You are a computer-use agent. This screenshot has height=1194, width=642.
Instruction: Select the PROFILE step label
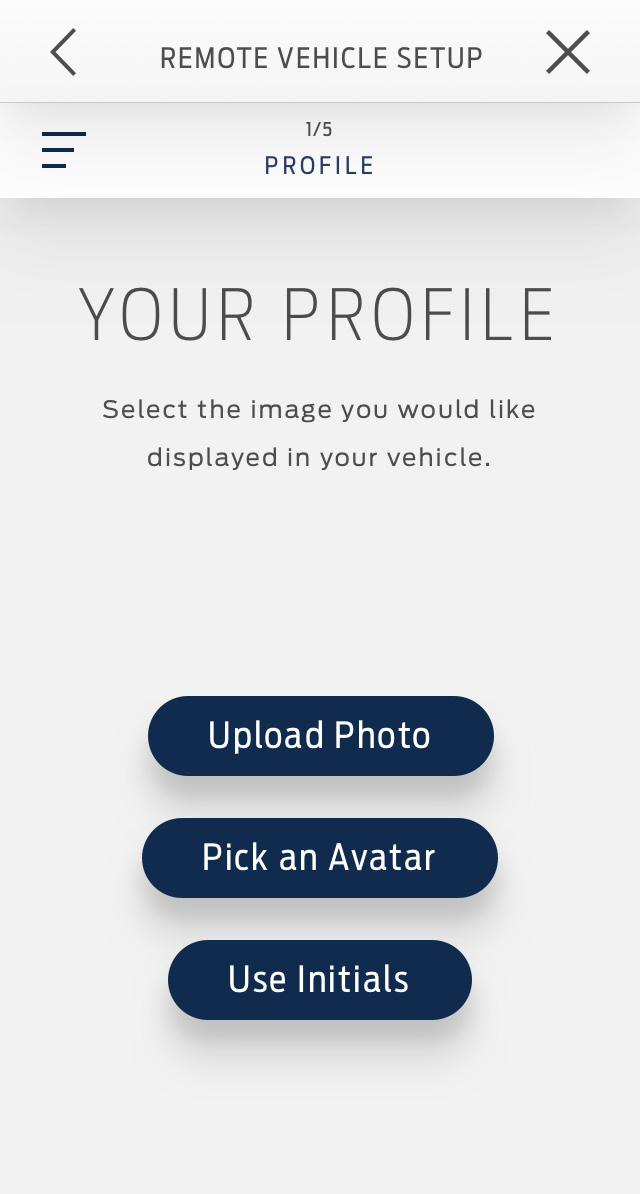click(320, 165)
